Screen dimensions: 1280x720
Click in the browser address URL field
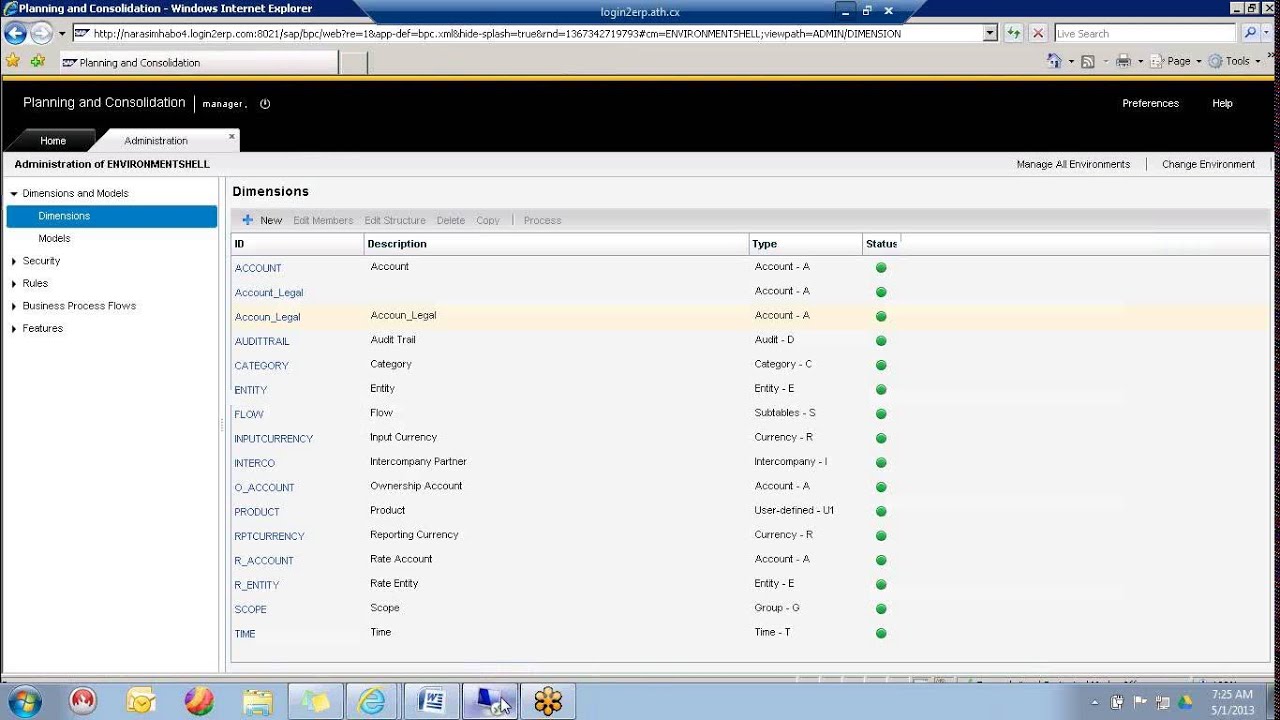pyautogui.click(x=528, y=33)
